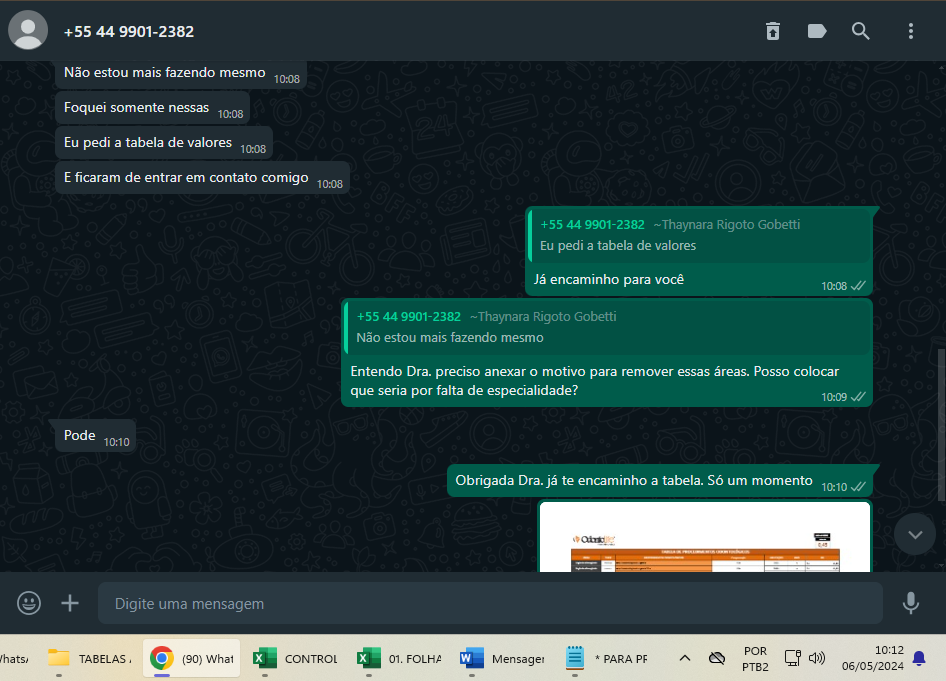The image size is (946, 681).
Task: Click the plus attach icon
Action: tap(70, 603)
